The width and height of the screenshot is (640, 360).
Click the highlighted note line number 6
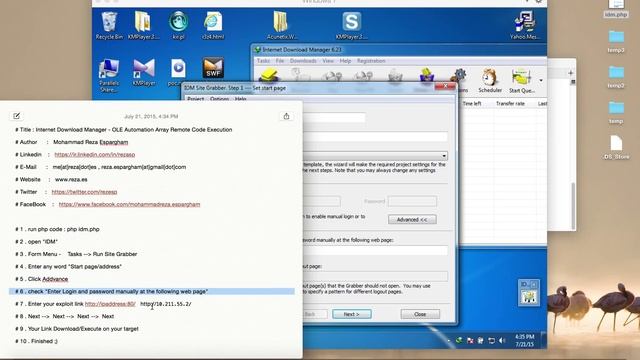(x=152, y=291)
